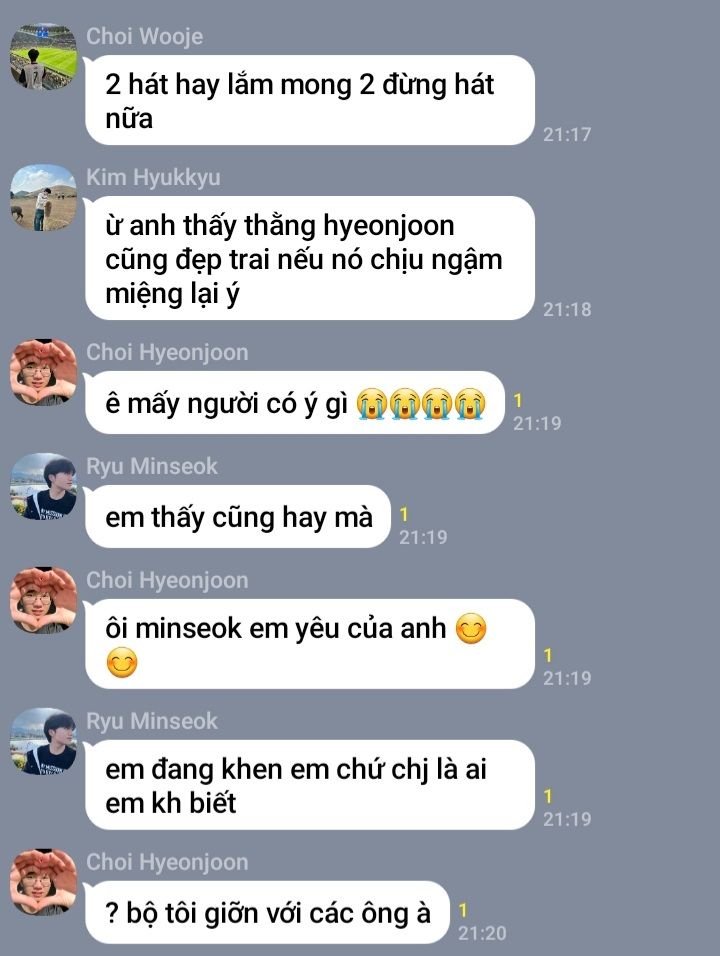720x956 pixels.
Task: Select the '2 hát hay lắm' message bubble
Action: click(310, 101)
